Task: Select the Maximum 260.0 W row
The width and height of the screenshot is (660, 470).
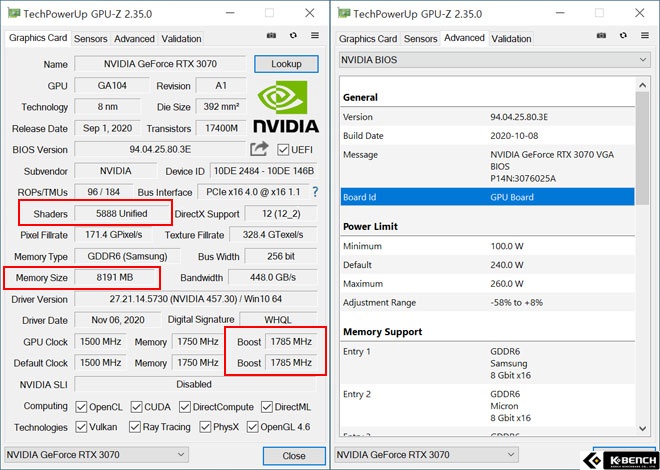Action: click(x=487, y=284)
